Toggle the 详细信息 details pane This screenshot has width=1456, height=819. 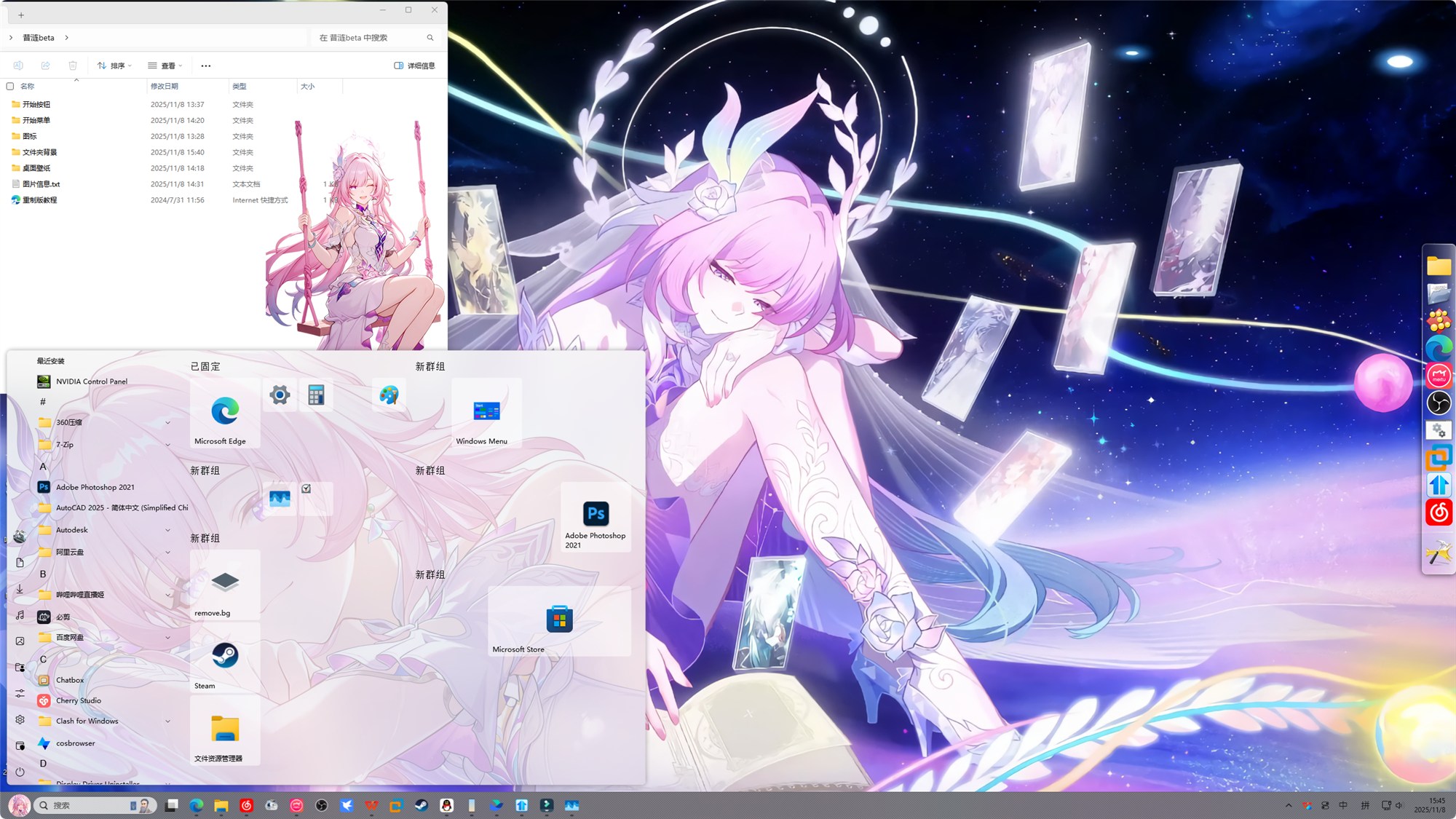[414, 66]
